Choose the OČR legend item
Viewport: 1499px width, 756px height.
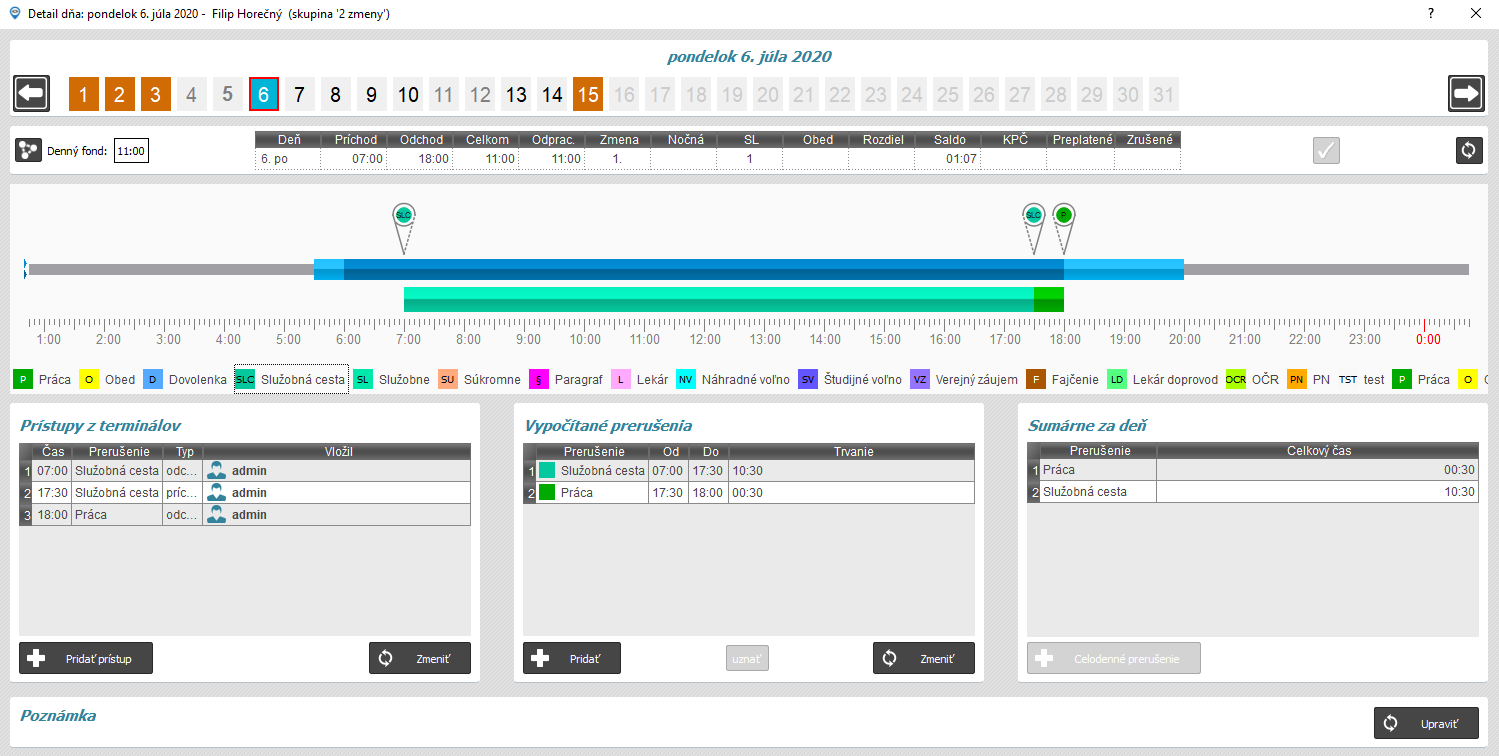(x=1252, y=380)
